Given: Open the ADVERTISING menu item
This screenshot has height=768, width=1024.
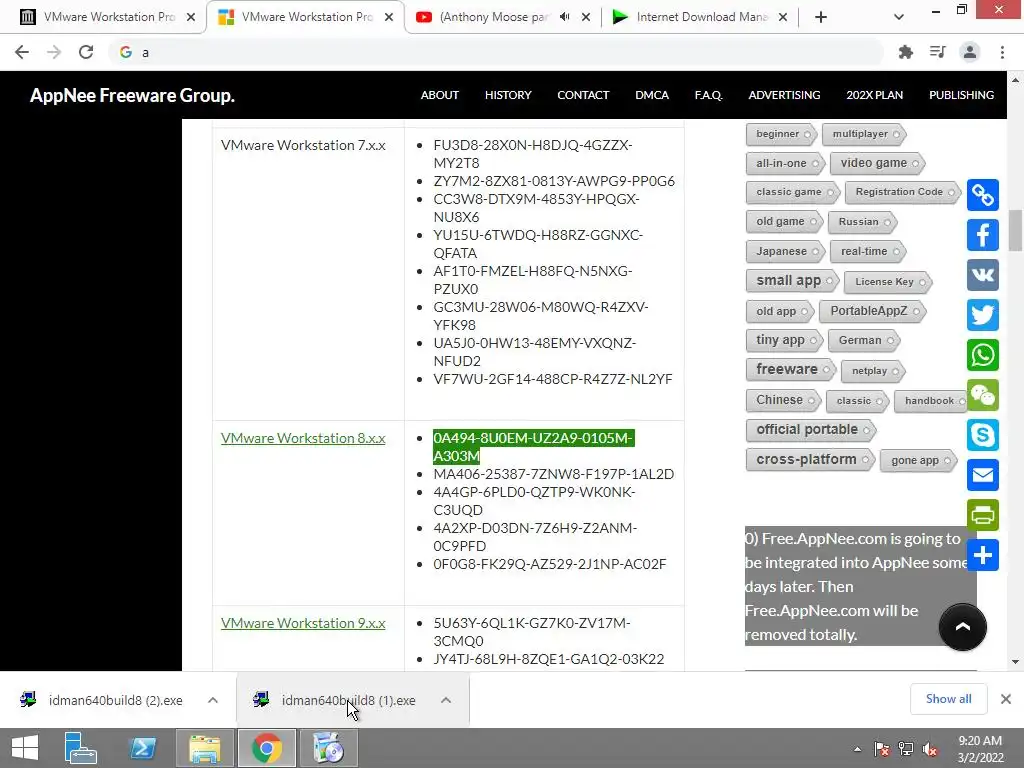Looking at the screenshot, I should (x=784, y=95).
